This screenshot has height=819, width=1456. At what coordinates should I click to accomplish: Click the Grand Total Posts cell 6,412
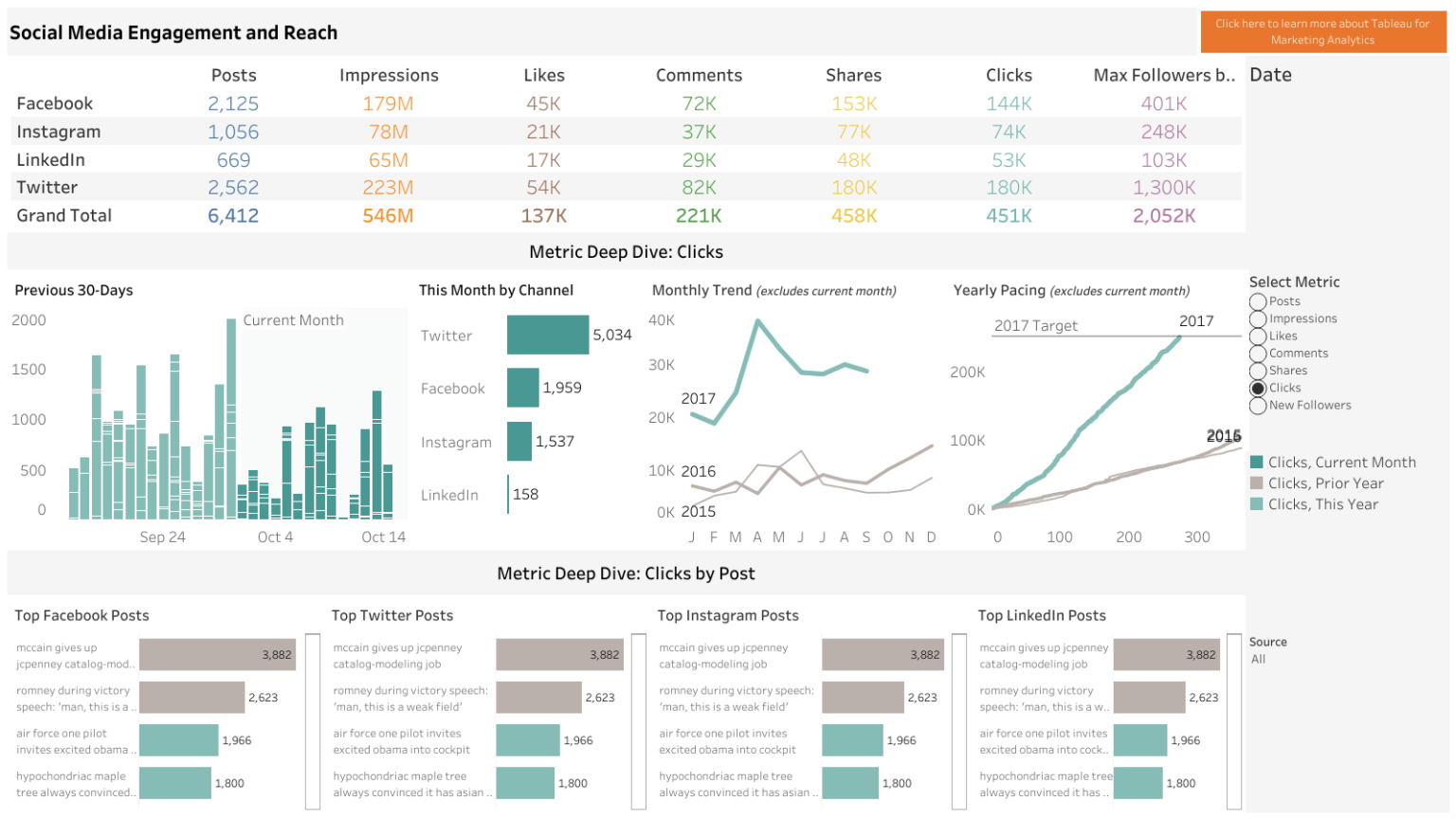coord(232,215)
